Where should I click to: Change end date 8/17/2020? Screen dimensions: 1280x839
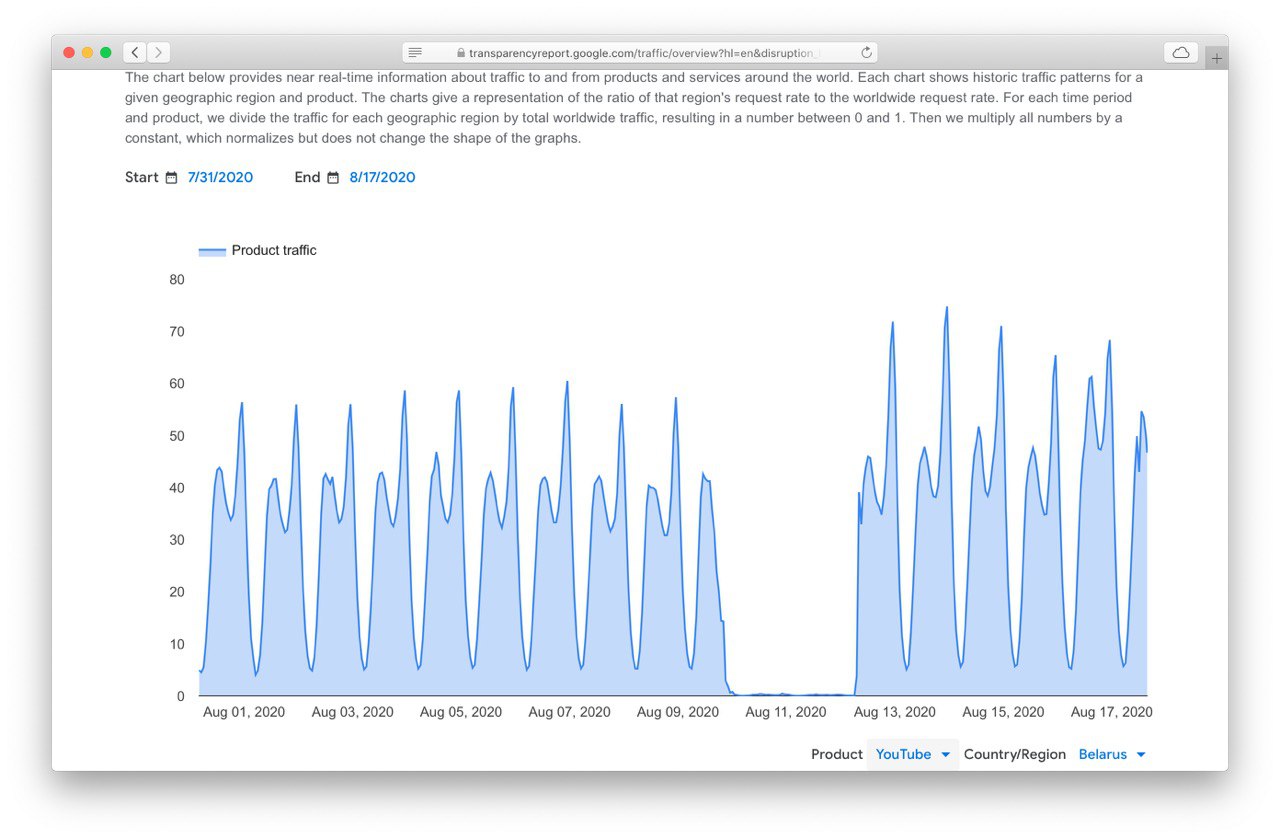[x=382, y=177]
